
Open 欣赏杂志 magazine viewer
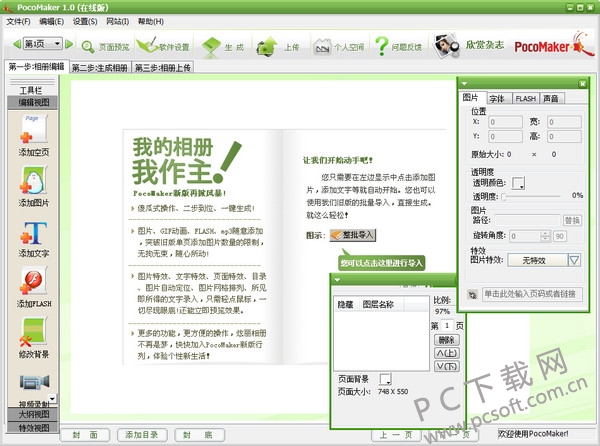[468, 45]
